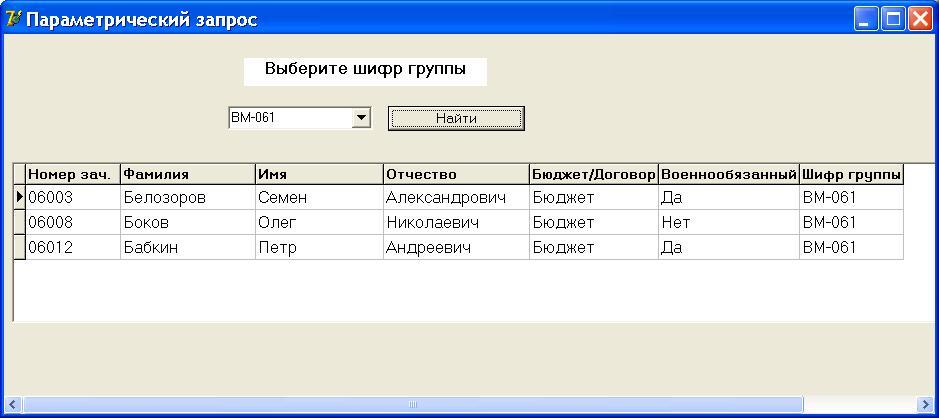Click the name Семен
This screenshot has height=418, width=939.
point(283,197)
